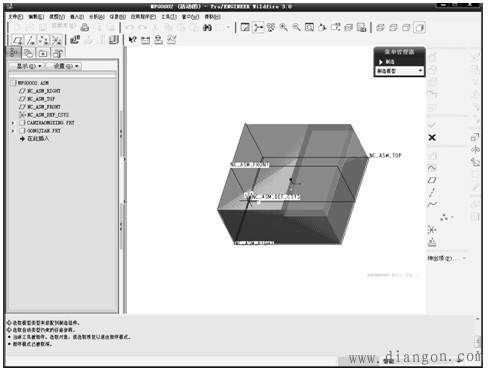The image size is (489, 371).
Task: Switch to hidden line display mode
Action: [393, 27]
